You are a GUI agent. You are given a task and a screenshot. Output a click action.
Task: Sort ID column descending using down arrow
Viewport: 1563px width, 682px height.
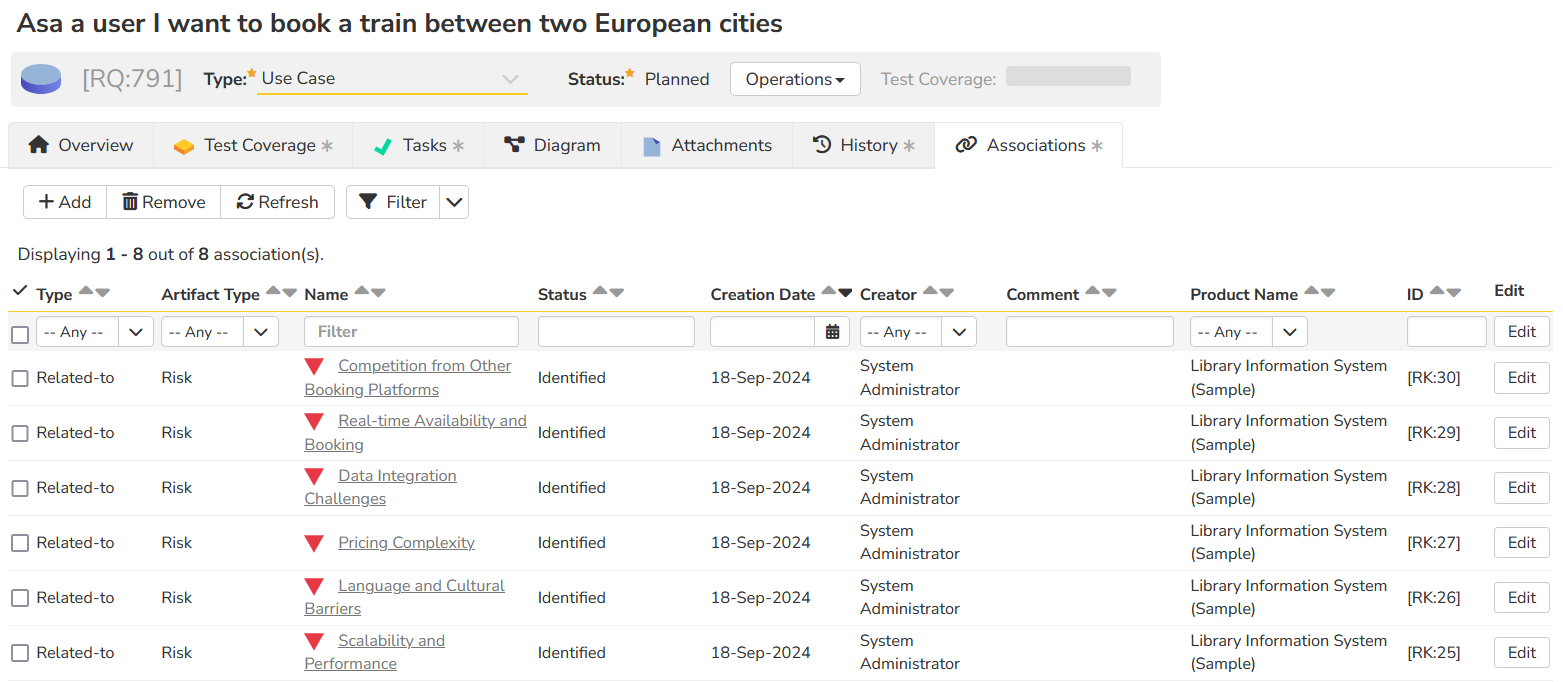(x=1453, y=292)
